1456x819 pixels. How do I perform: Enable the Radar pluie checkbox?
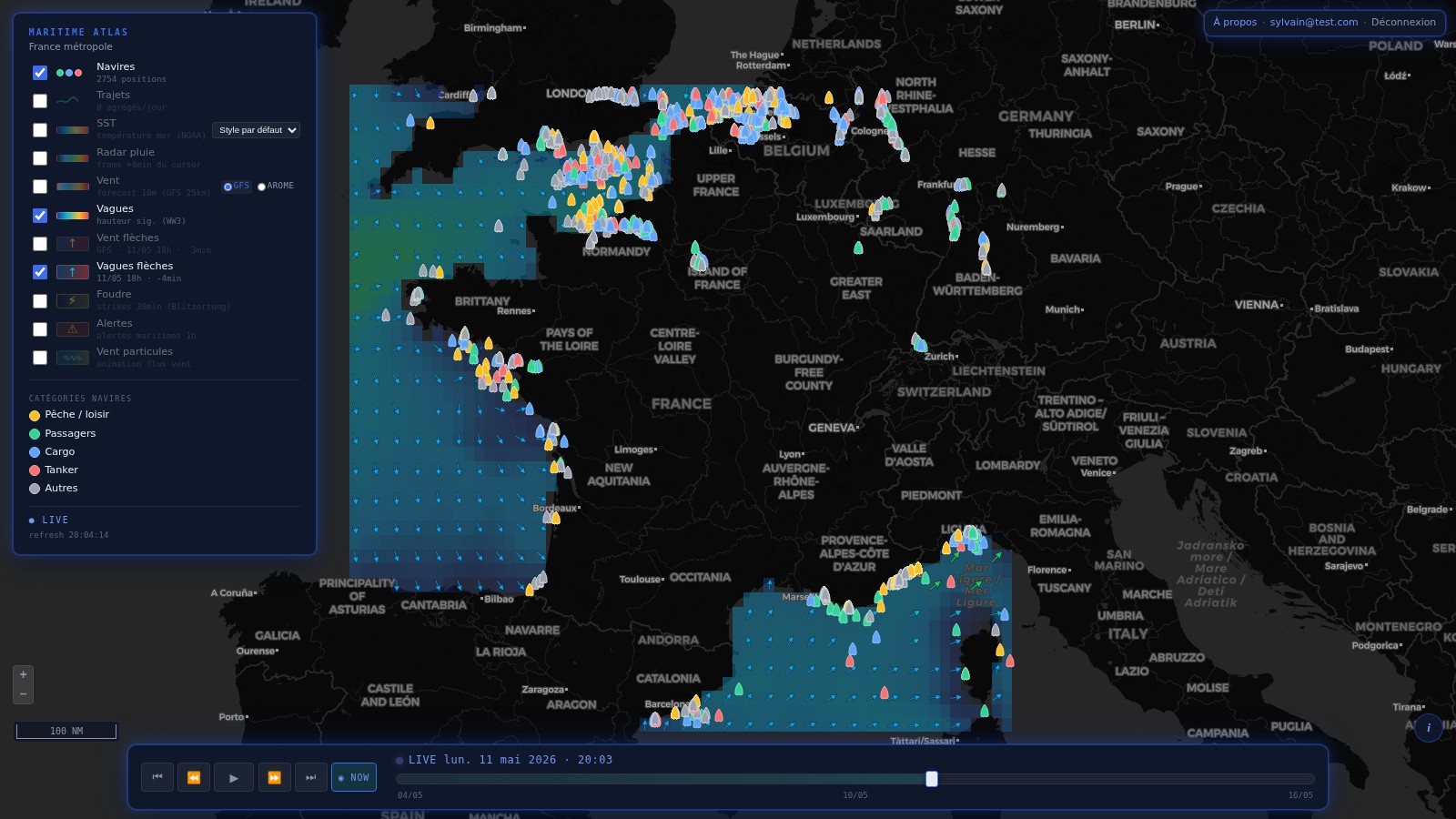40,158
